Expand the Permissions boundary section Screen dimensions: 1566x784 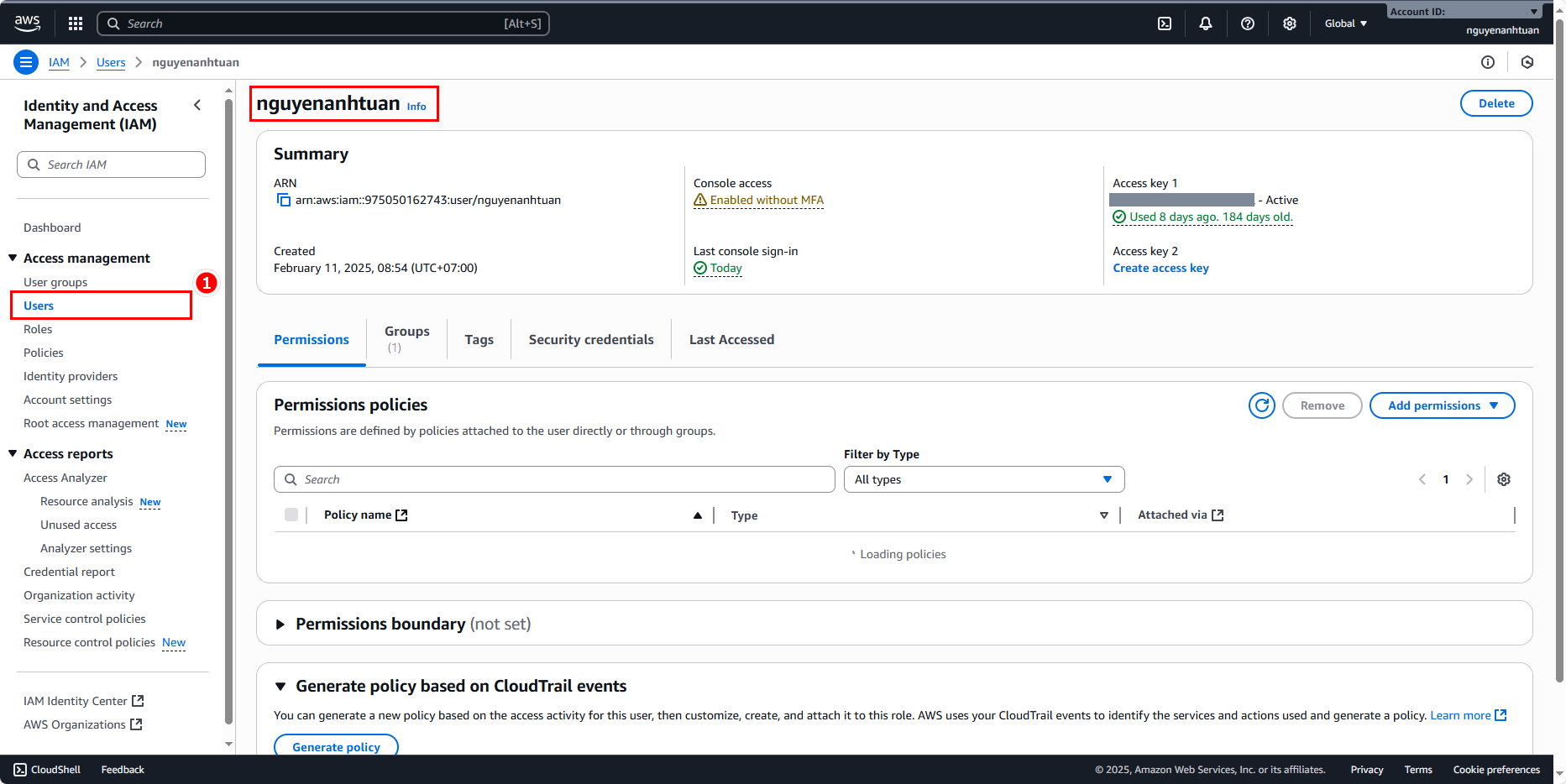click(280, 625)
